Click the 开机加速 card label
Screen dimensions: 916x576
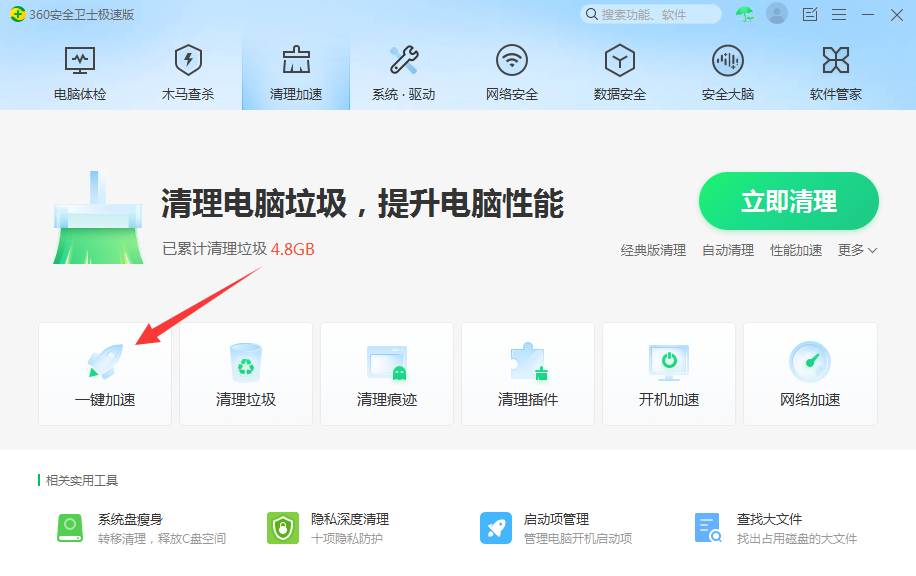tap(669, 400)
